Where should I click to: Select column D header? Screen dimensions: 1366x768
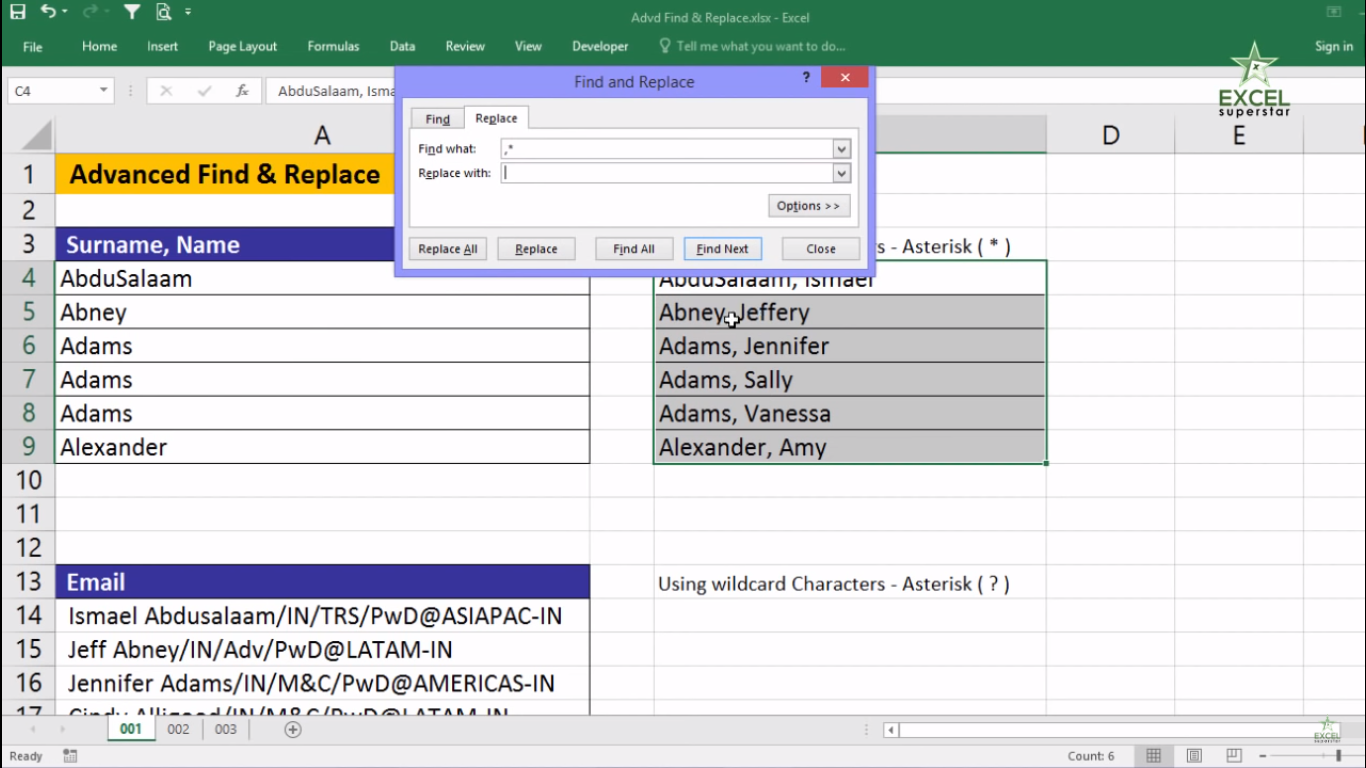[x=1110, y=135]
